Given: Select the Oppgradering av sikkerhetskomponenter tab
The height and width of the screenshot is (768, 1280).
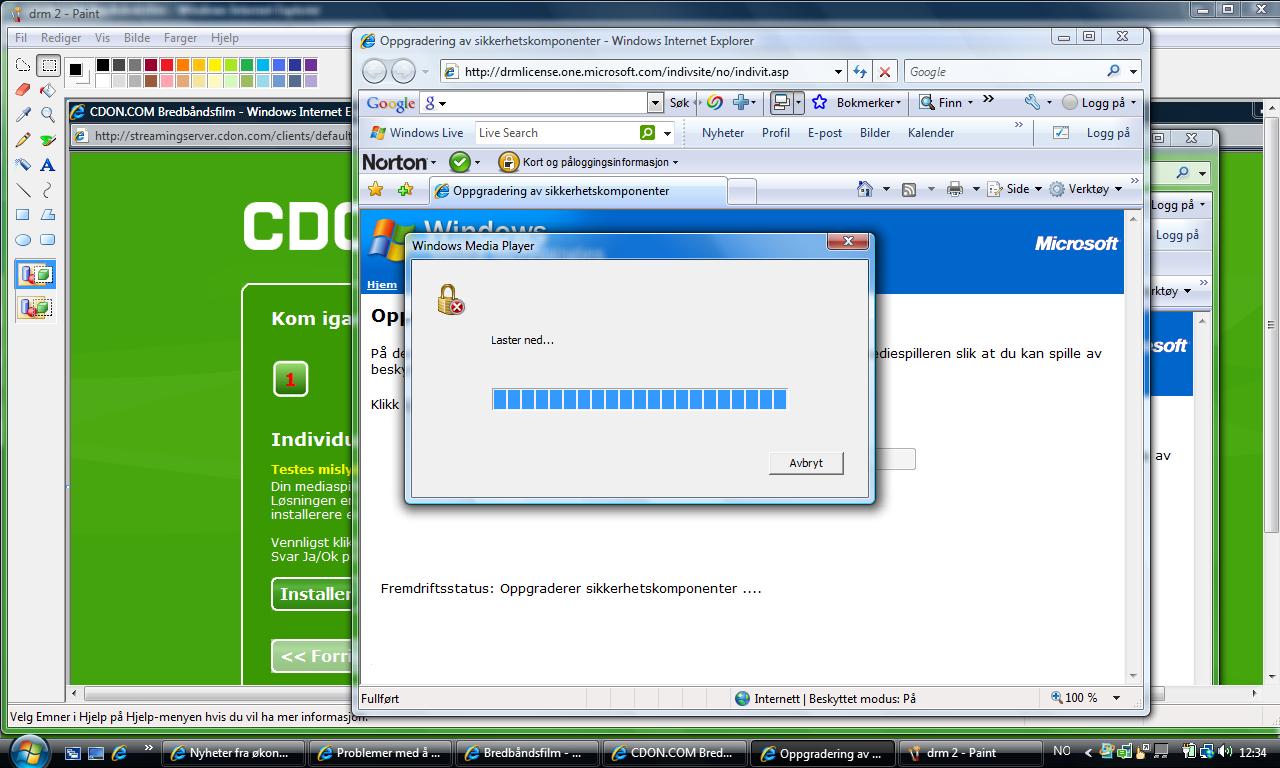Looking at the screenshot, I should 578,190.
